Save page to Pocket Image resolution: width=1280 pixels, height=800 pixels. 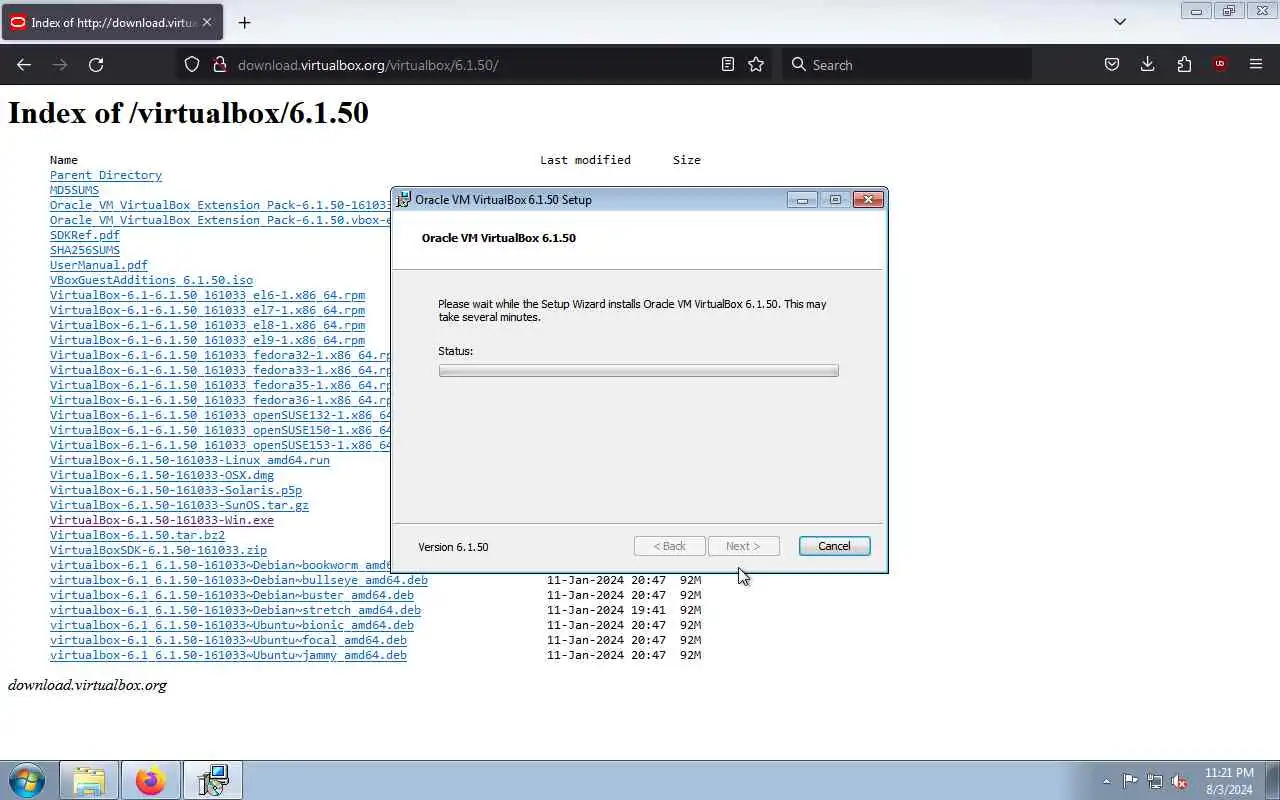[x=1111, y=64]
